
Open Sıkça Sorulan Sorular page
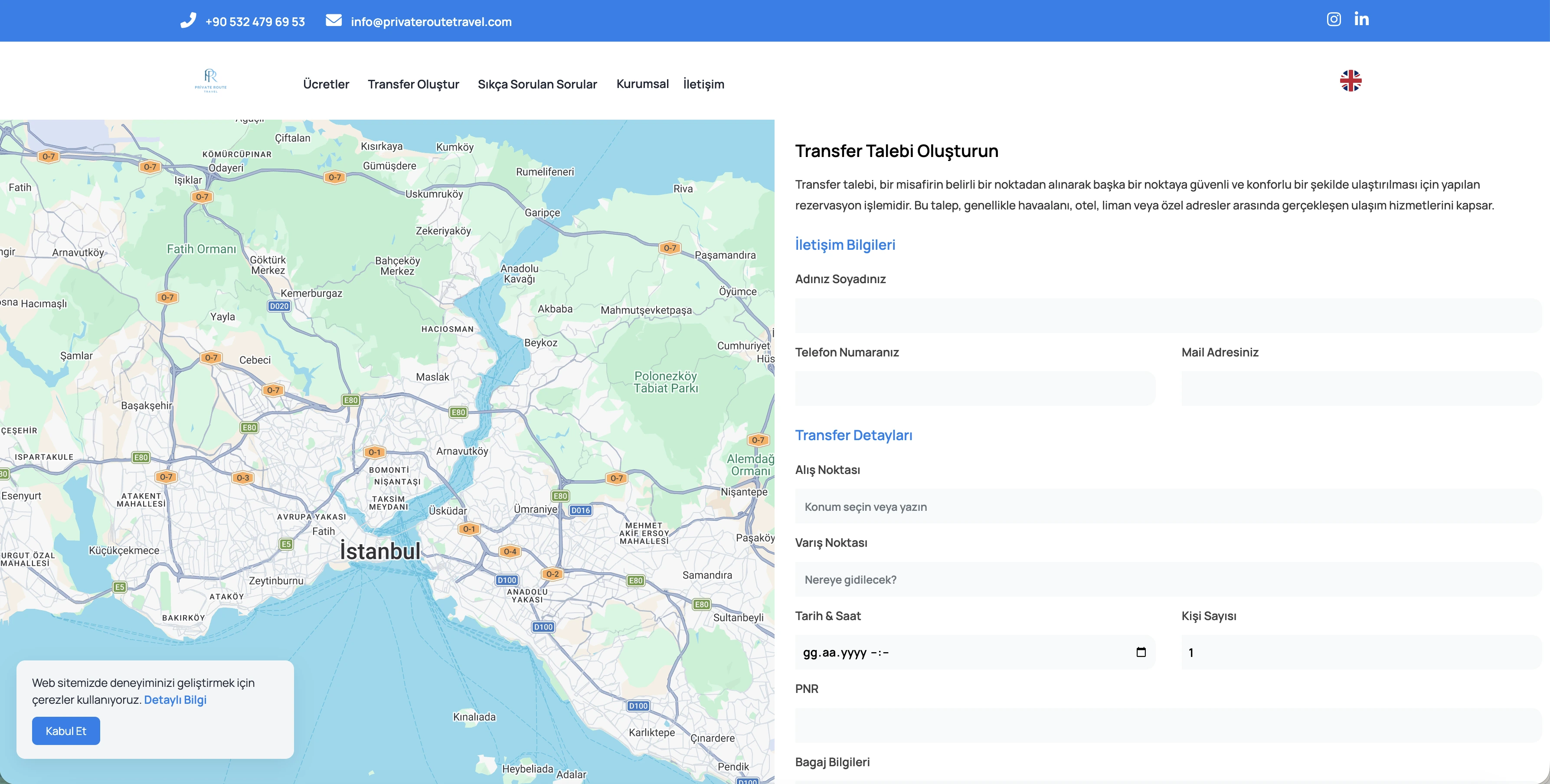tap(537, 84)
